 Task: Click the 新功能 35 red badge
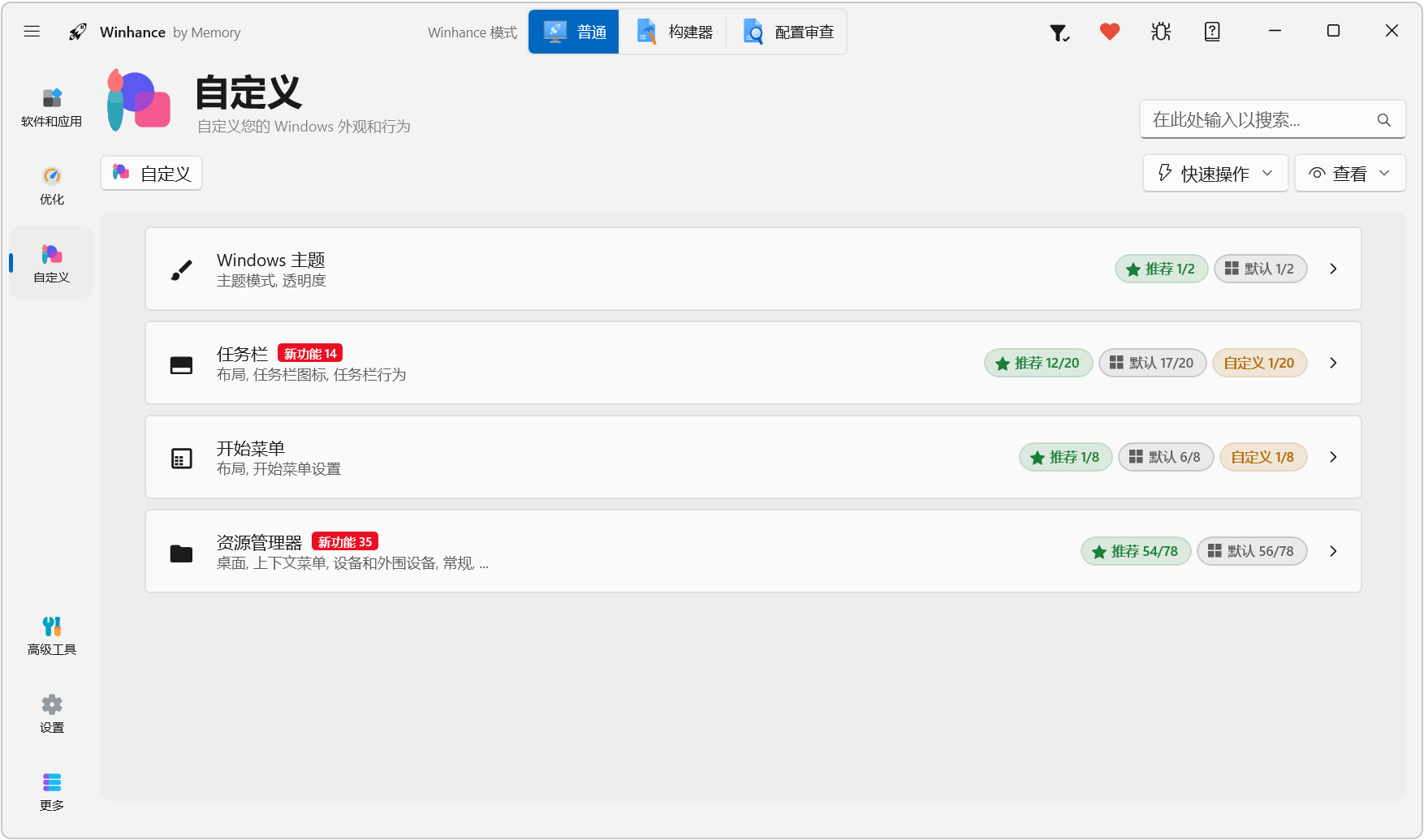click(x=345, y=541)
